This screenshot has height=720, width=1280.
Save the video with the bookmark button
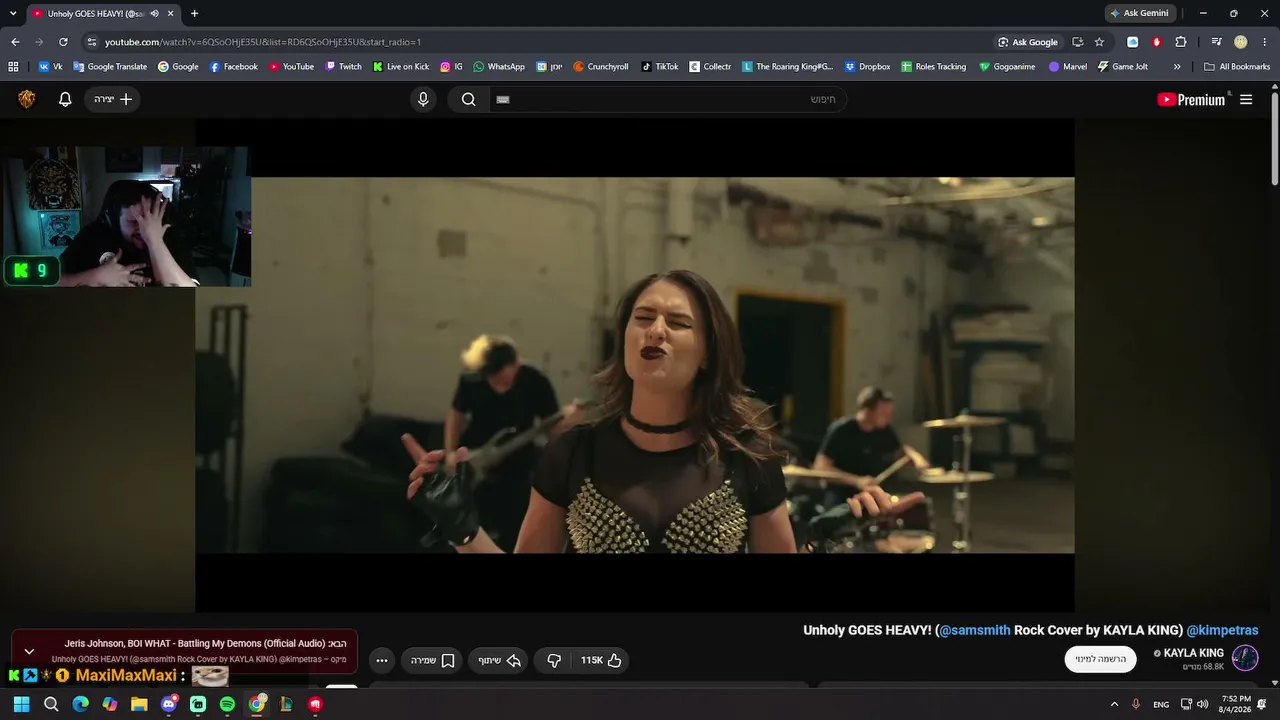point(433,660)
